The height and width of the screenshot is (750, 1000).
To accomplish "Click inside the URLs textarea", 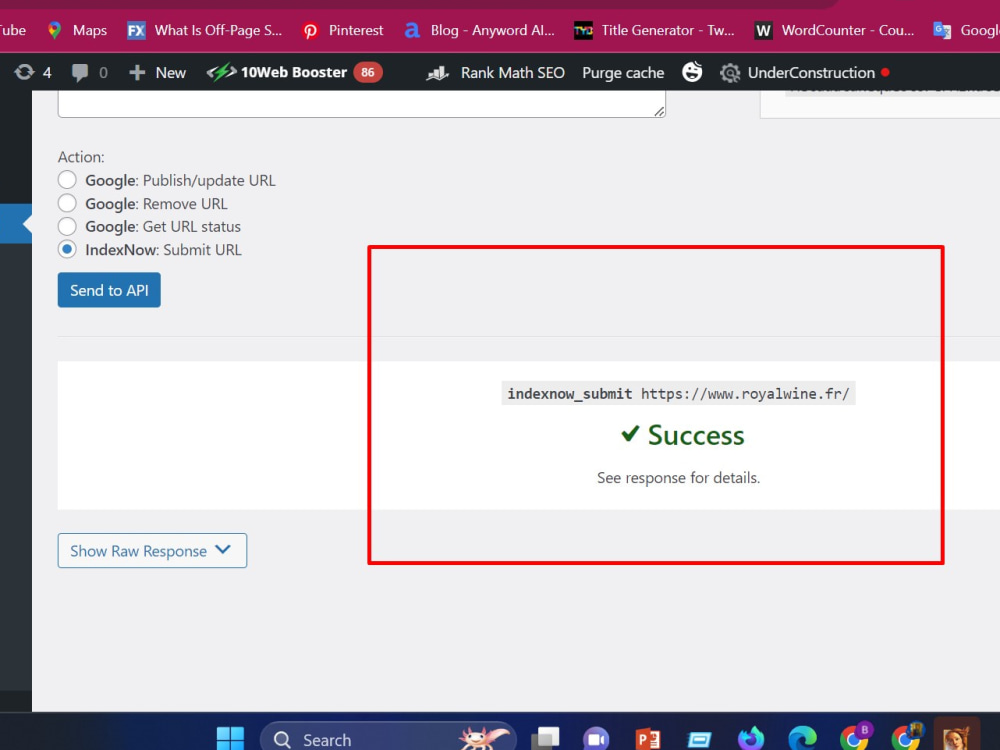I will 362,104.
